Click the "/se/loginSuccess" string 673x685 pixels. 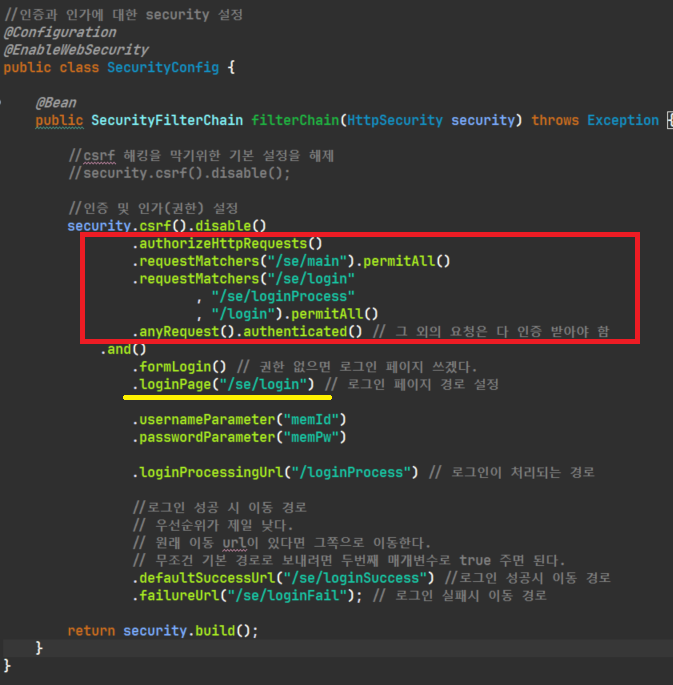point(355,578)
